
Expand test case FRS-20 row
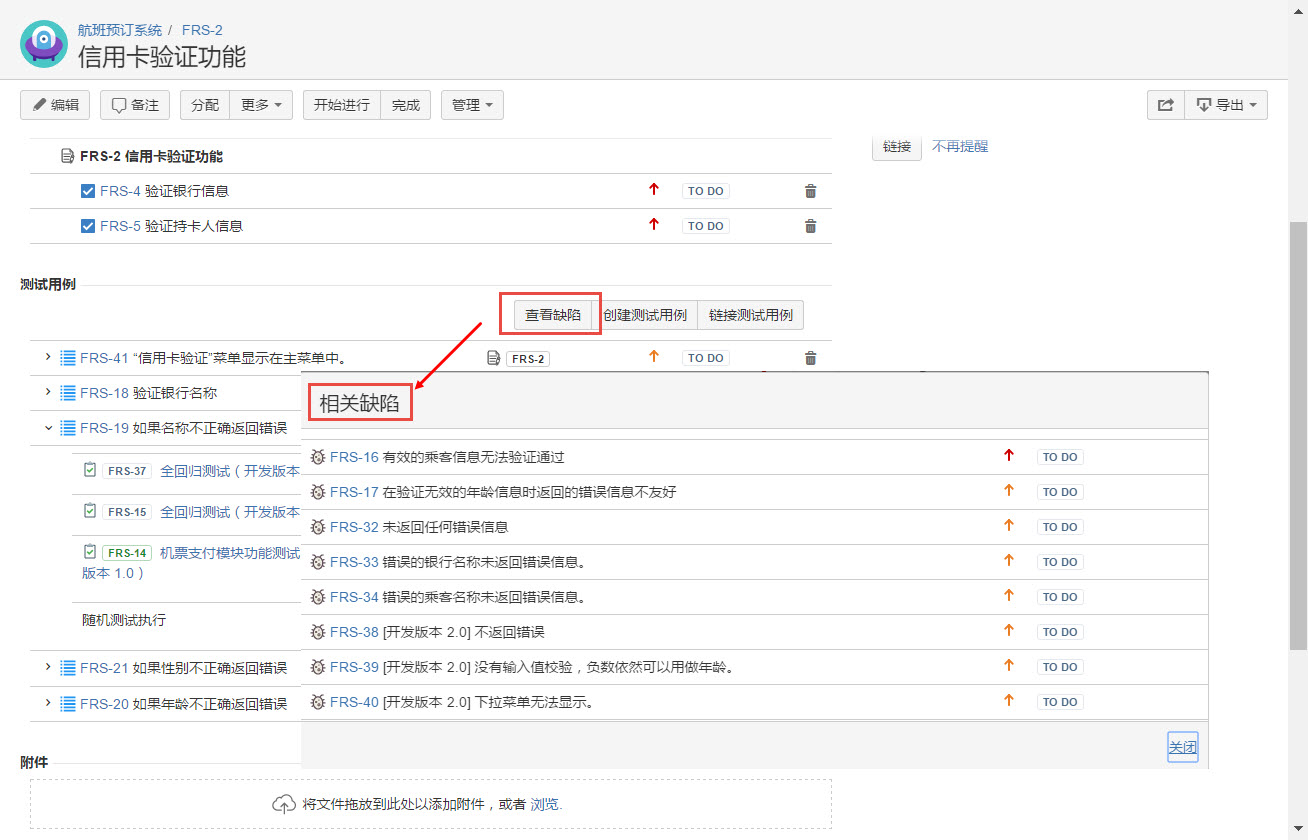(47, 702)
